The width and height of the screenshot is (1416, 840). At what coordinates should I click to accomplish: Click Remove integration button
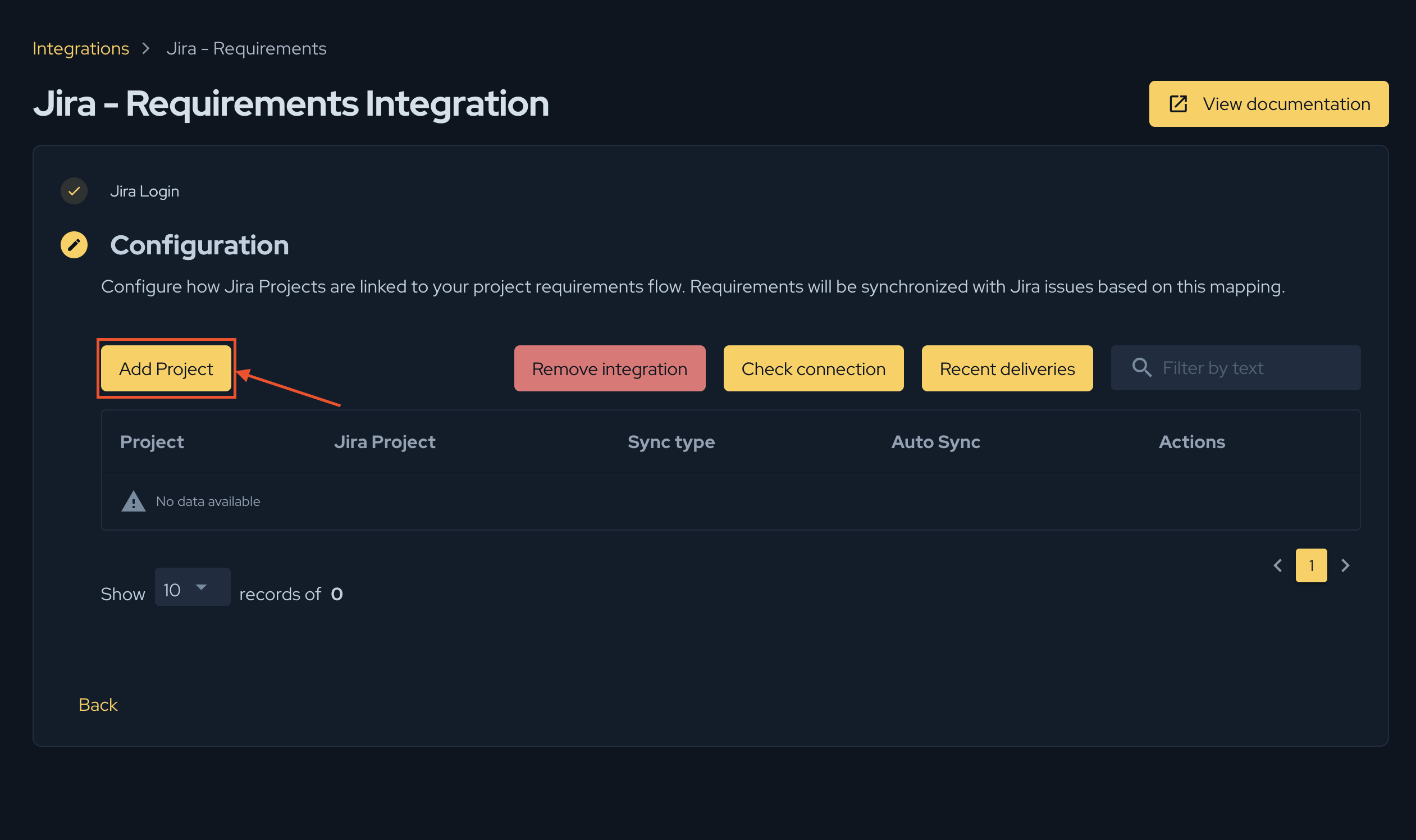coord(610,368)
